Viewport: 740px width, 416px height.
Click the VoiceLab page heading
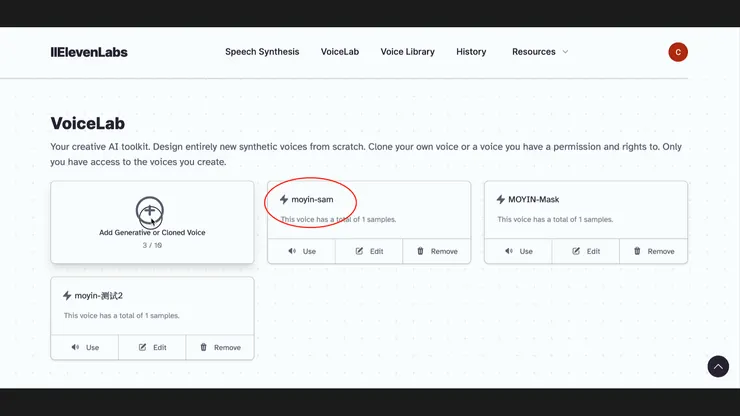point(88,123)
